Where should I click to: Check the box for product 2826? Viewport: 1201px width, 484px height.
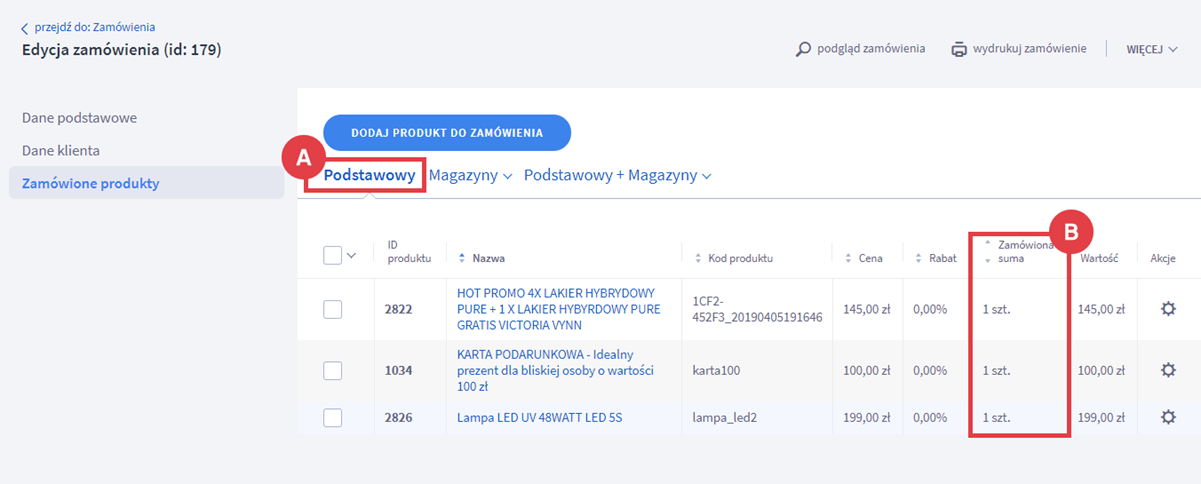[x=333, y=417]
